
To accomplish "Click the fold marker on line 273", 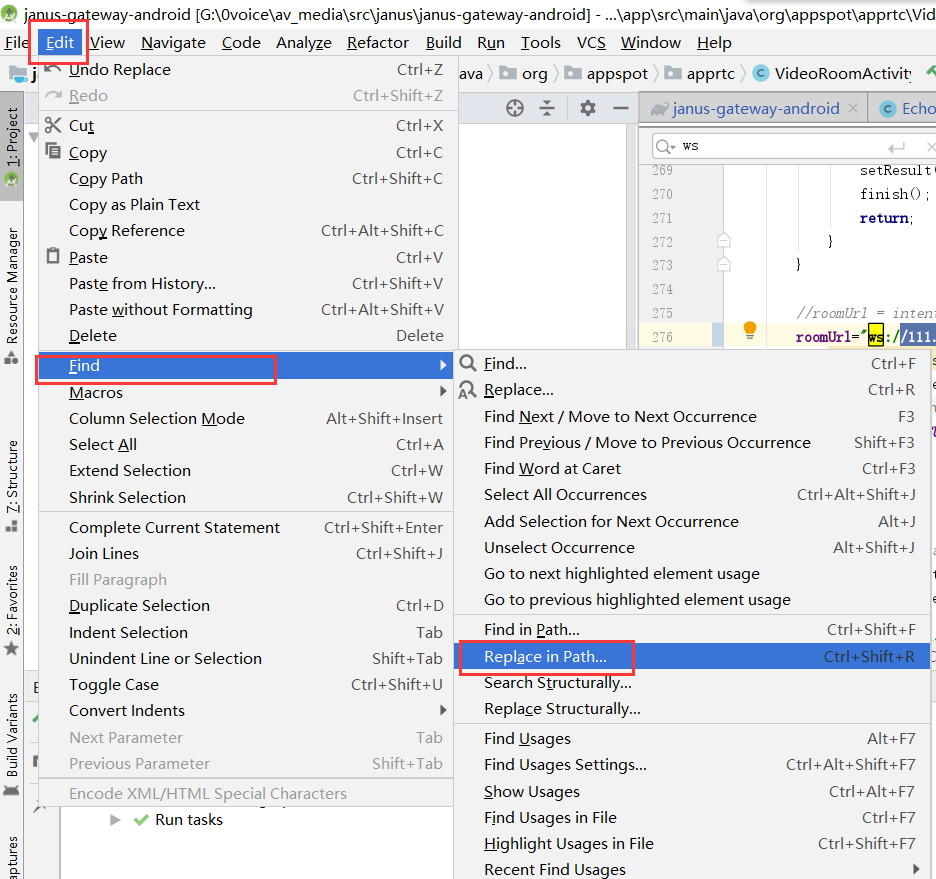I will (x=723, y=264).
